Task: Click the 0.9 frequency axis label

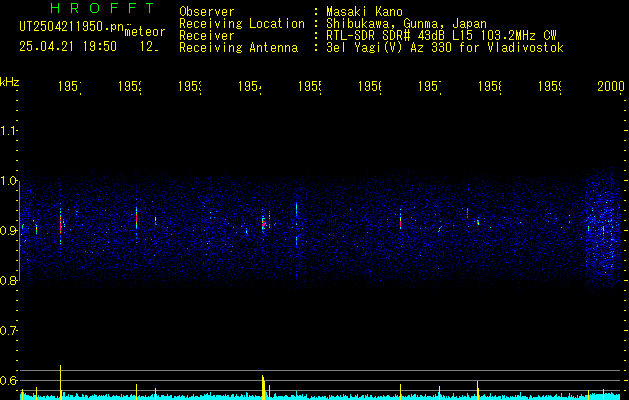Action: coord(8,231)
